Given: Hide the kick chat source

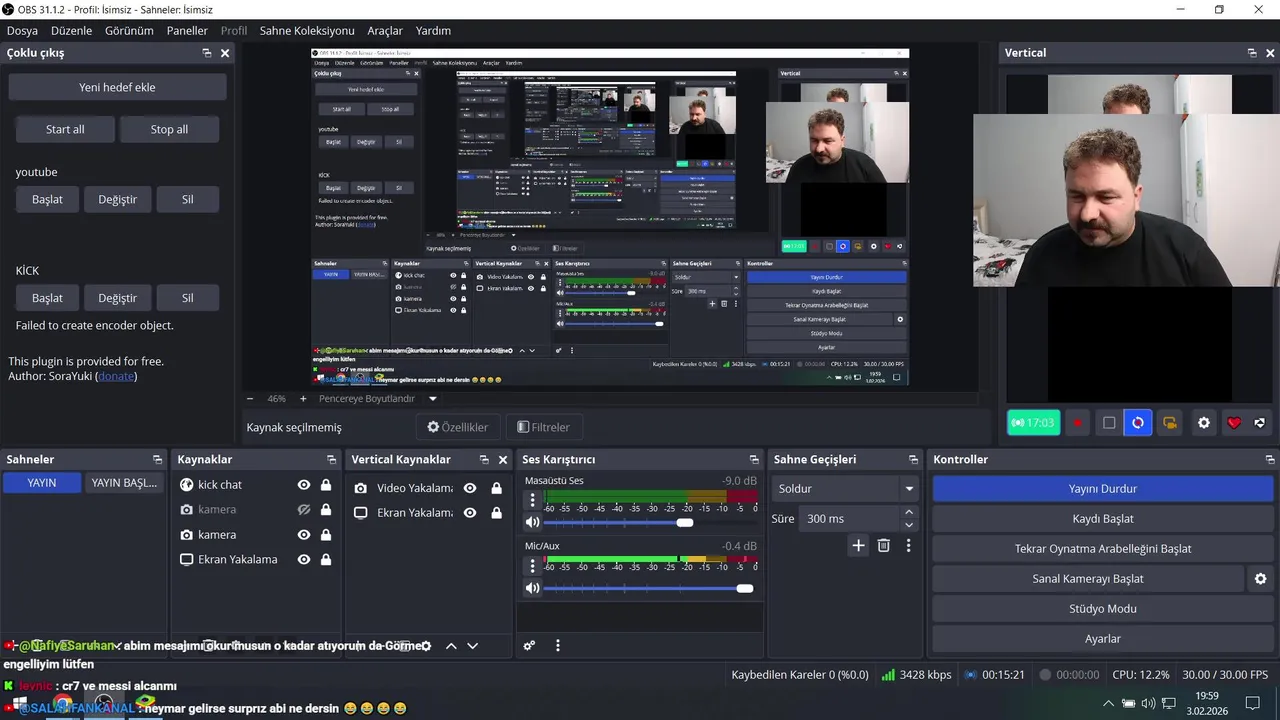Looking at the screenshot, I should click(304, 485).
